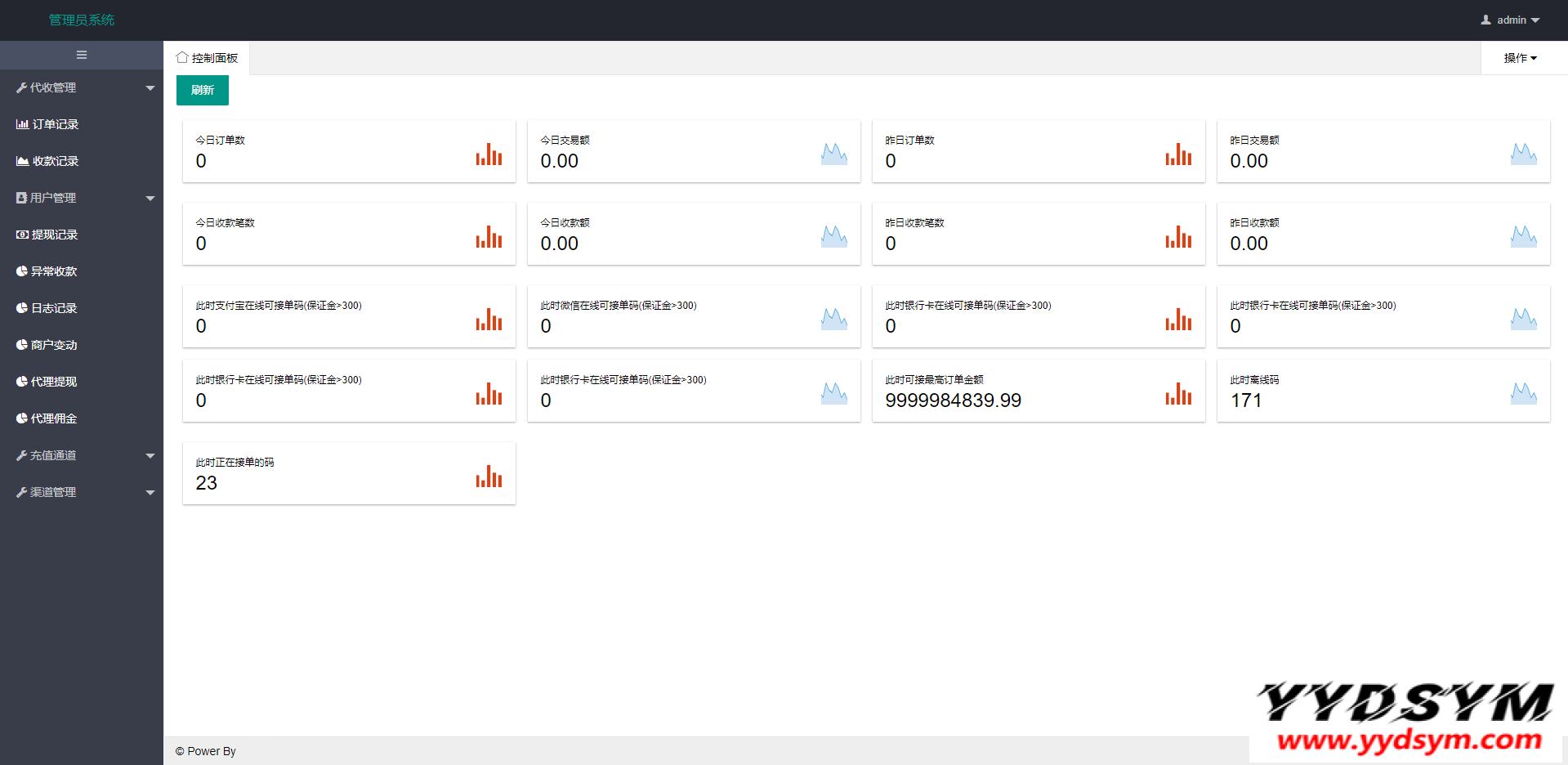The width and height of the screenshot is (1568, 765).
Task: Expand the 充值通道 sidebar section
Action: [x=82, y=455]
